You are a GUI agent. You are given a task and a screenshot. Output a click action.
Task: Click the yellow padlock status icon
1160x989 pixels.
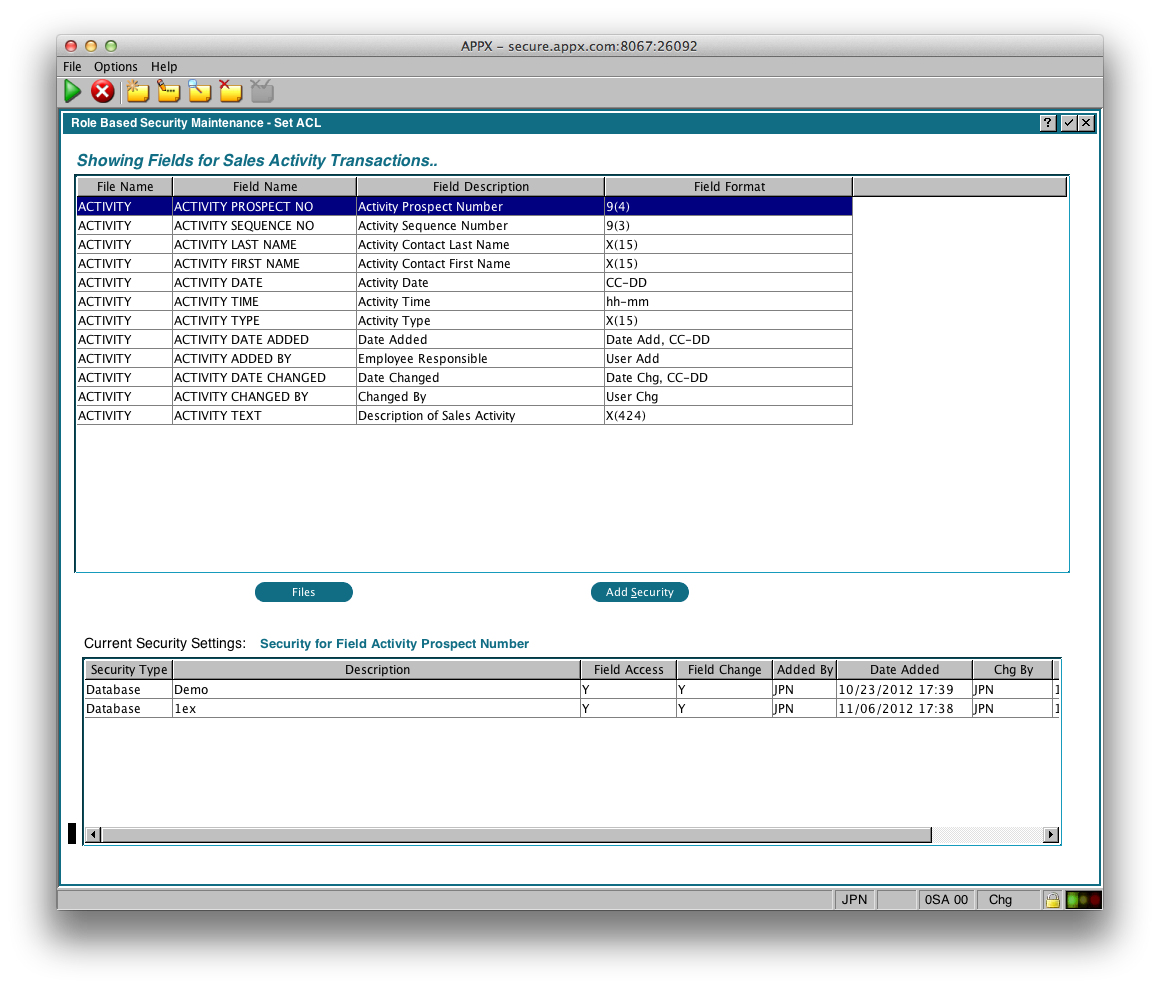tap(1052, 900)
